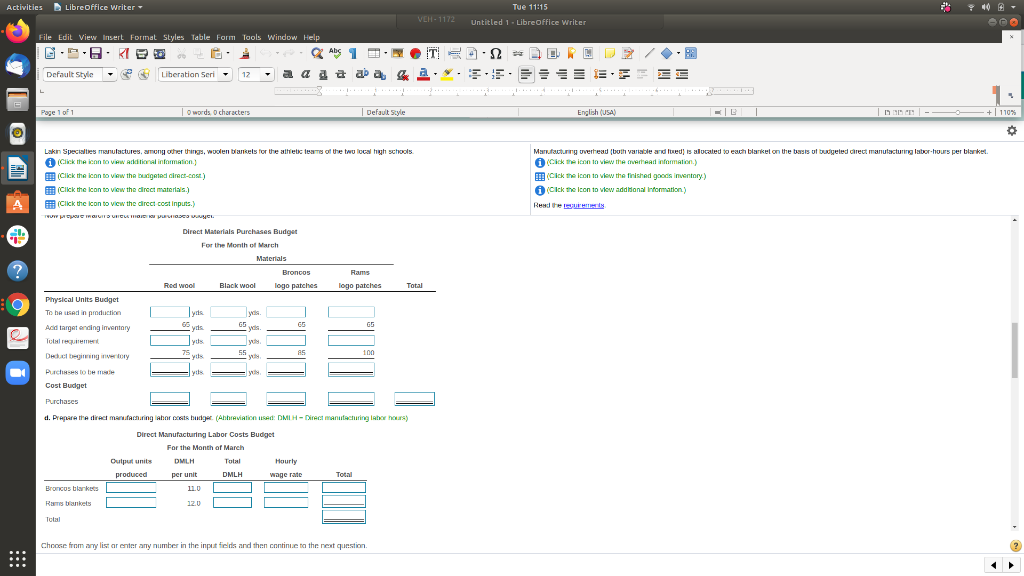The width and height of the screenshot is (1024, 576).
Task: Expand the Font Color dropdown arrow
Action: tap(435, 74)
